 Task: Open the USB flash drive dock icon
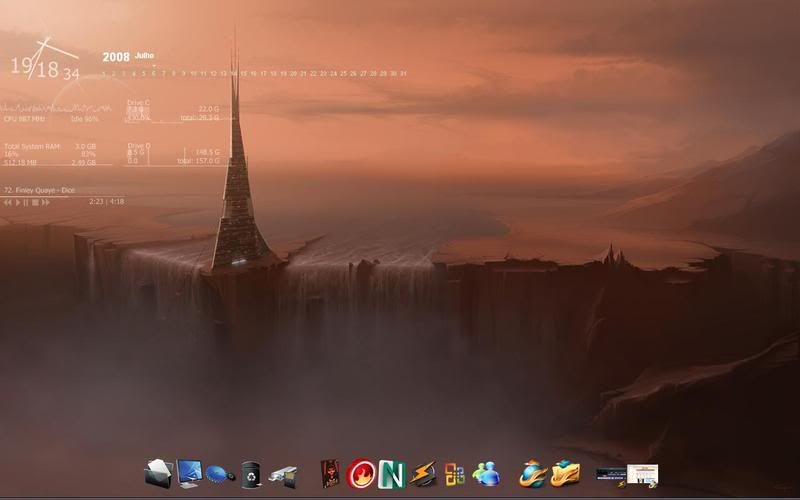click(283, 477)
